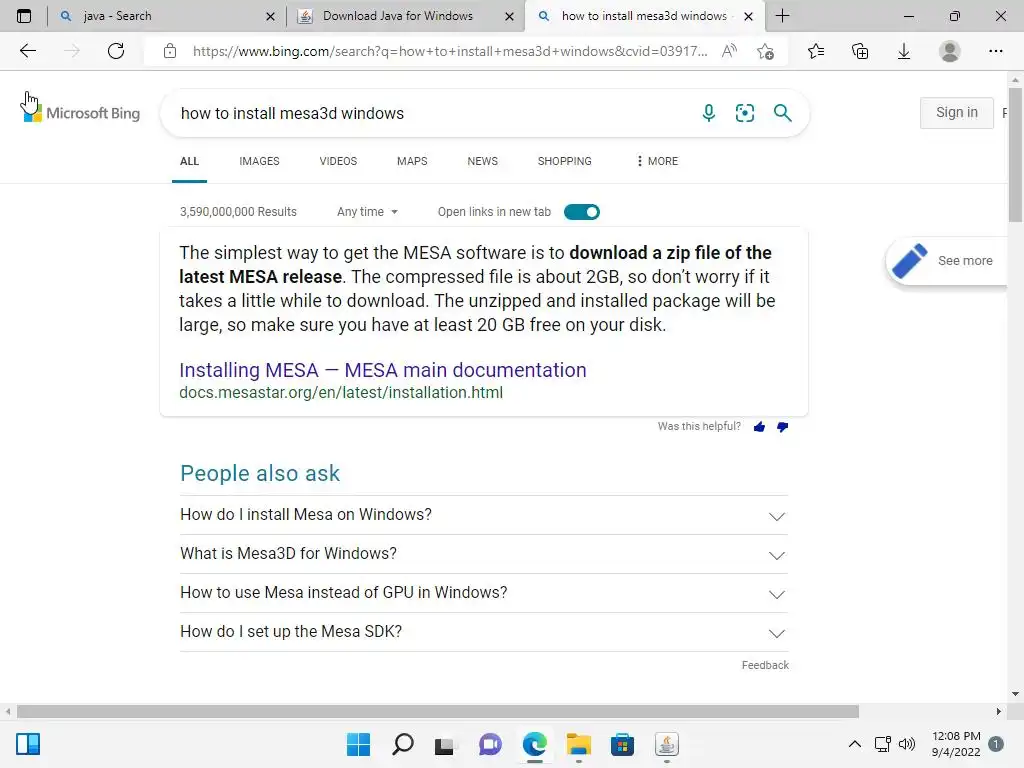
Task: Expand What is Mesa3D for Windows
Action: pos(484,554)
